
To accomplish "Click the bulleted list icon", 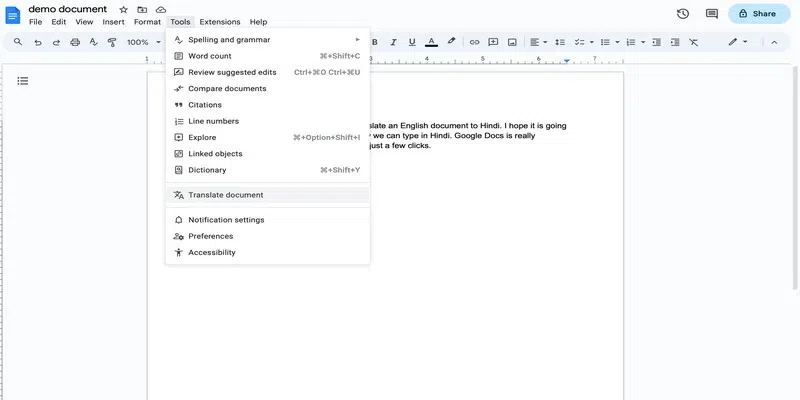I will (x=606, y=42).
